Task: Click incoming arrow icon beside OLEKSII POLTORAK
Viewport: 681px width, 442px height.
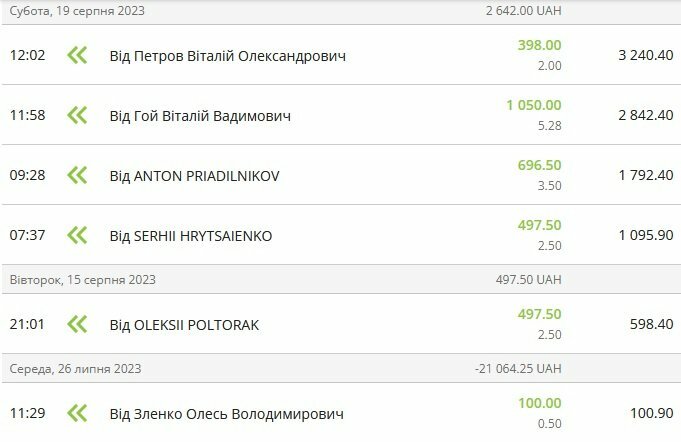Action: click(77, 324)
